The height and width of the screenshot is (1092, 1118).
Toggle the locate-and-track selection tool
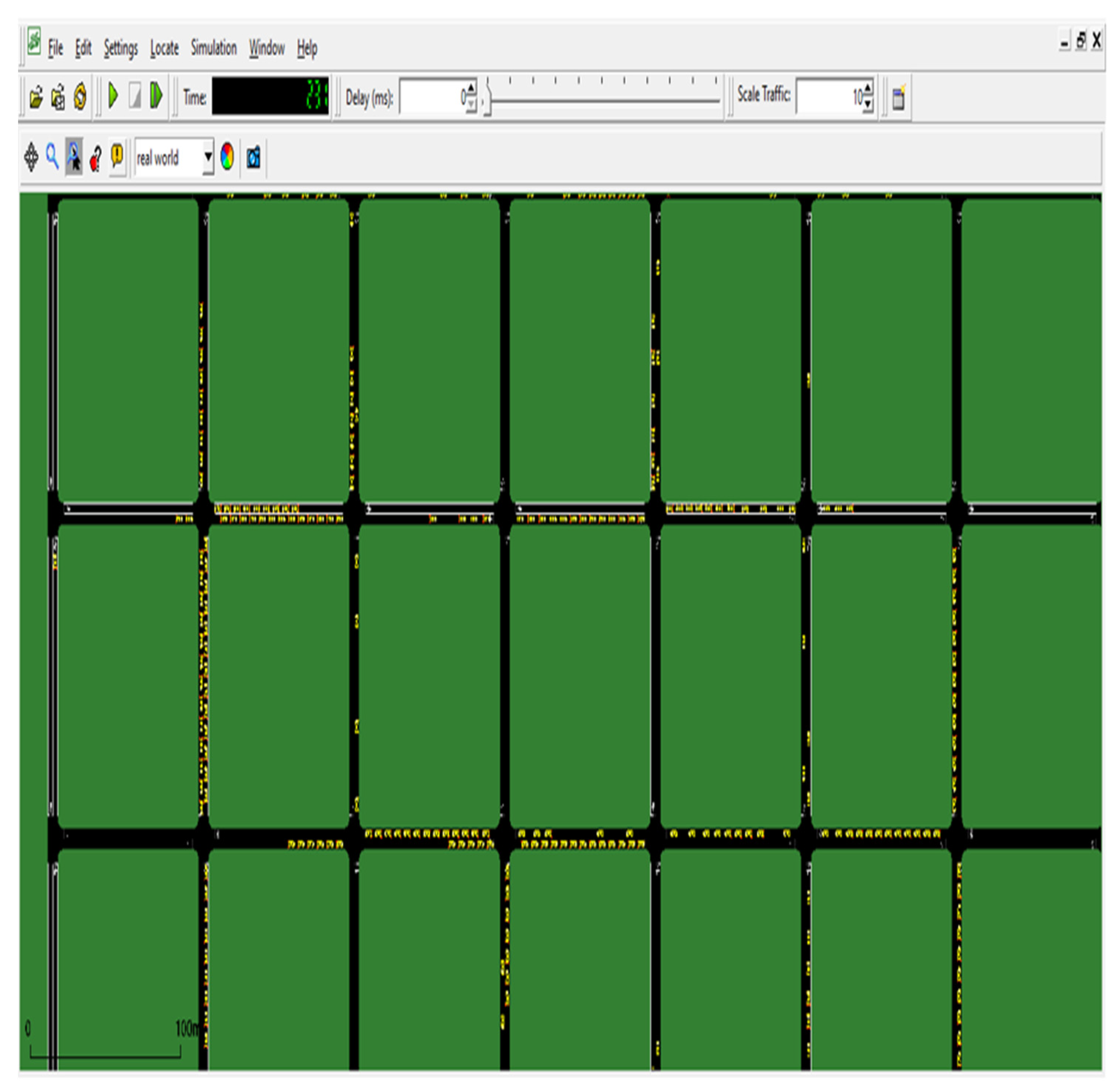[x=74, y=157]
